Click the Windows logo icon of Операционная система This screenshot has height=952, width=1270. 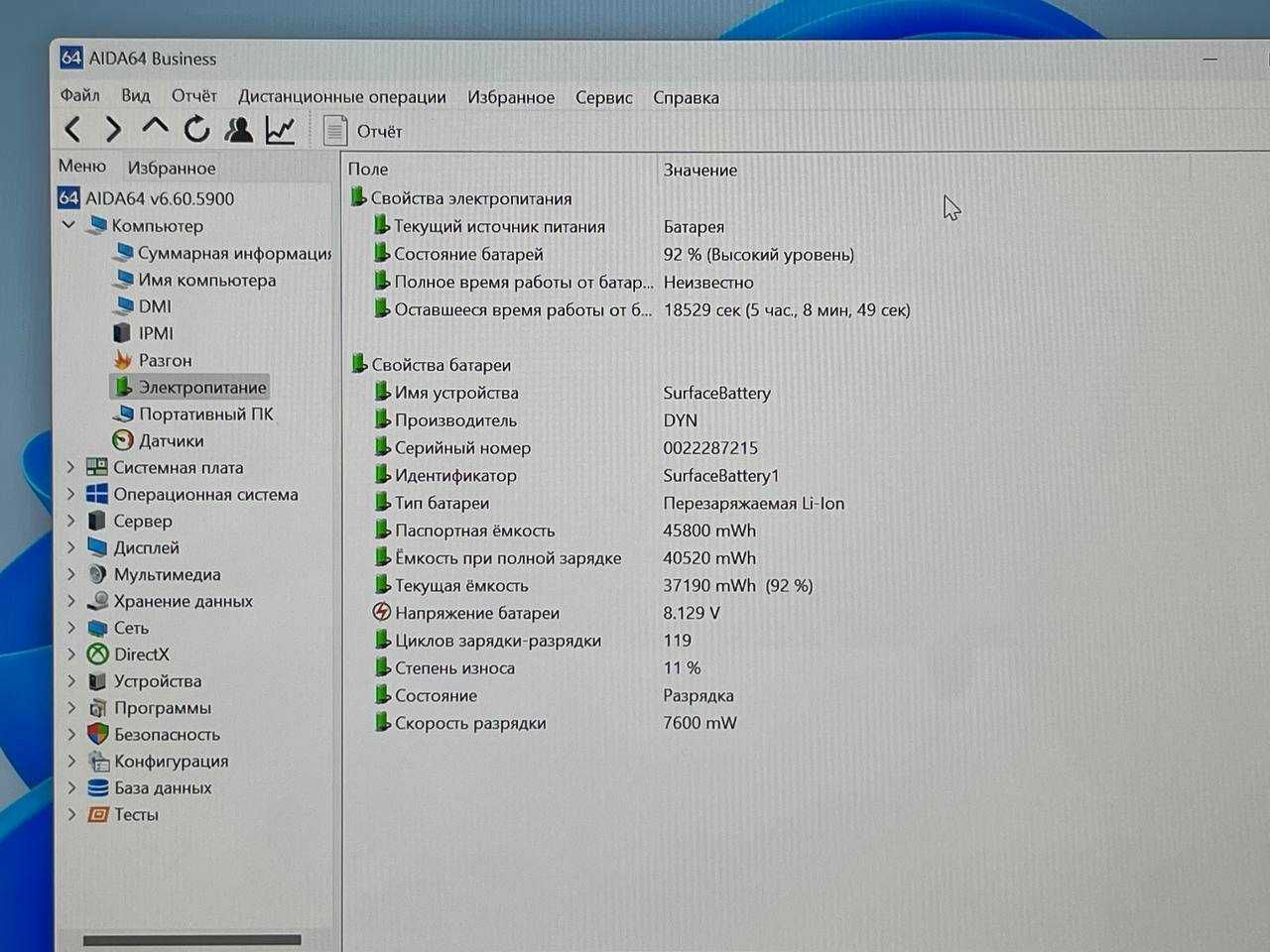(x=97, y=494)
